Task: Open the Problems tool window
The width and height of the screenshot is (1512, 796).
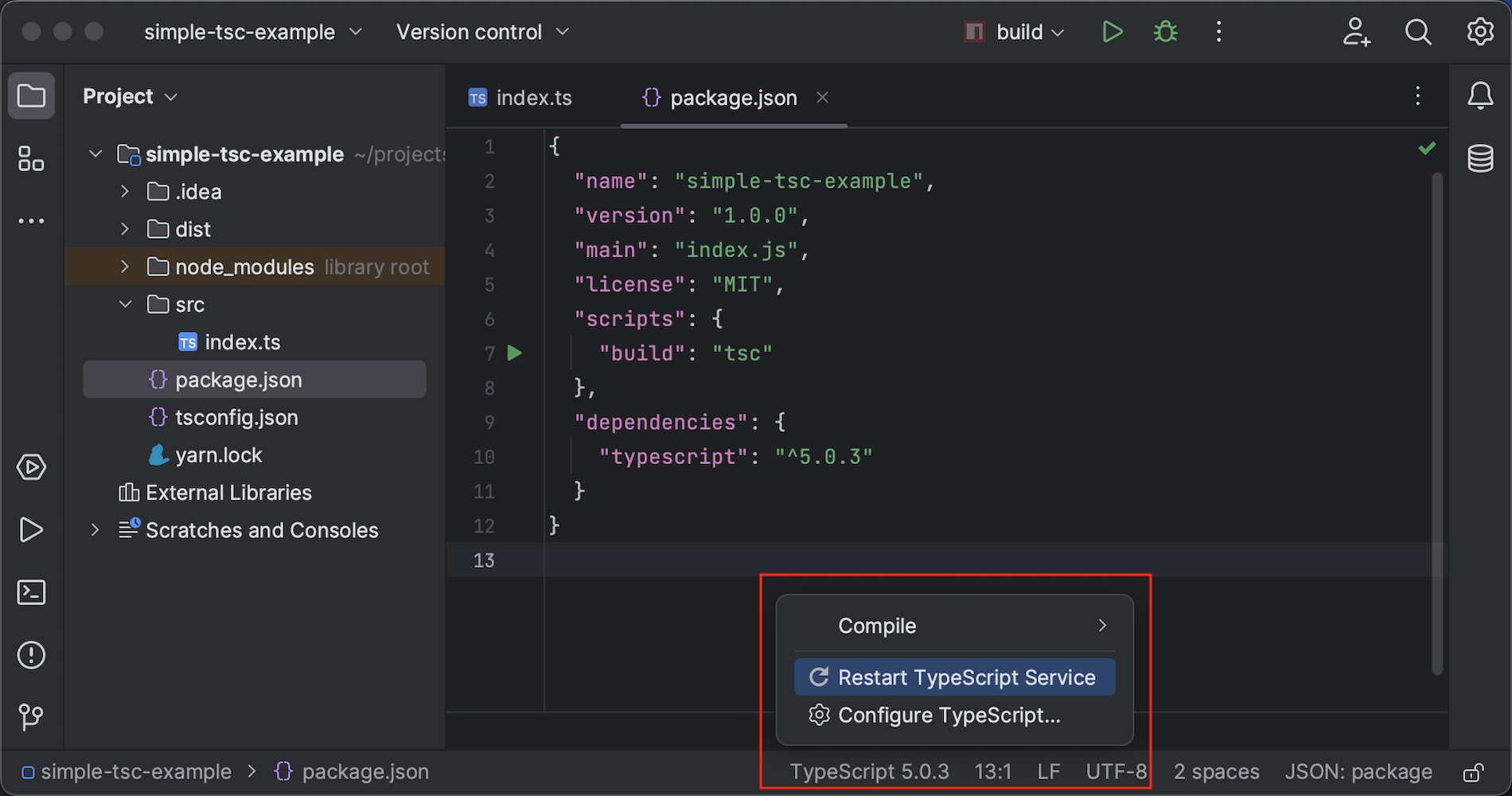Action: 31,654
